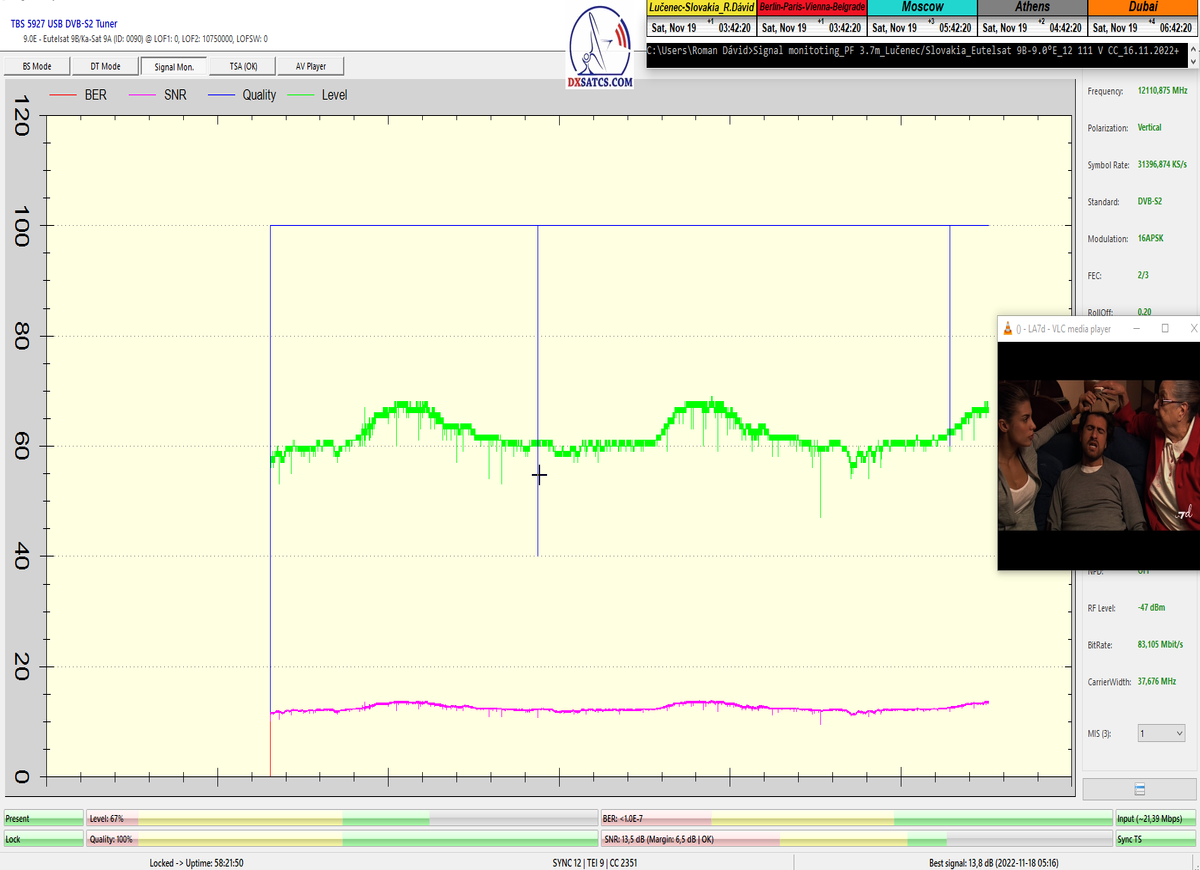
Task: Toggle the Sync TS indicator
Action: pos(1156,839)
